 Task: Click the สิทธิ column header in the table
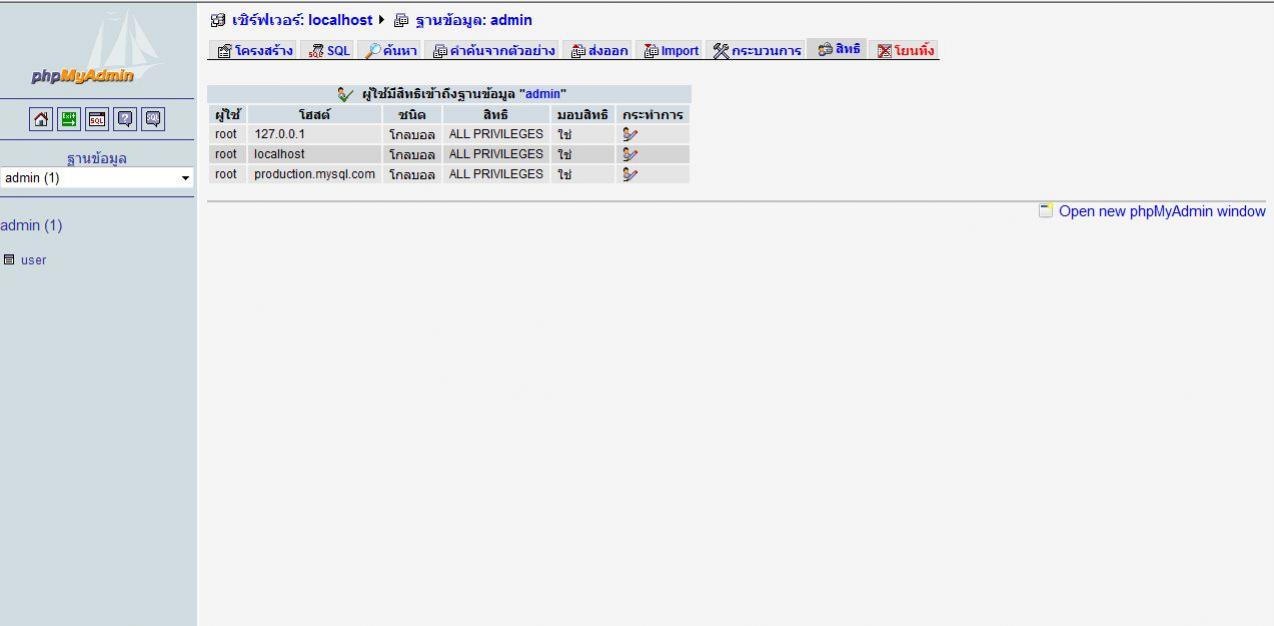[497, 115]
